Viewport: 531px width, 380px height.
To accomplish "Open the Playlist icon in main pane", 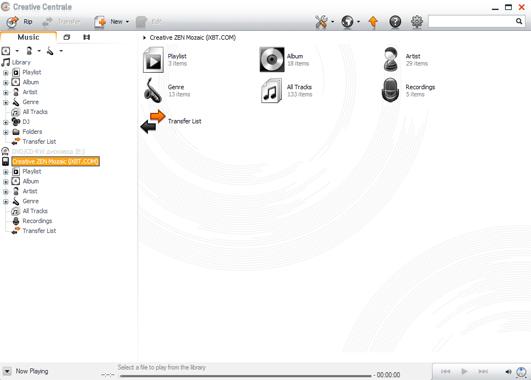I will (x=153, y=60).
